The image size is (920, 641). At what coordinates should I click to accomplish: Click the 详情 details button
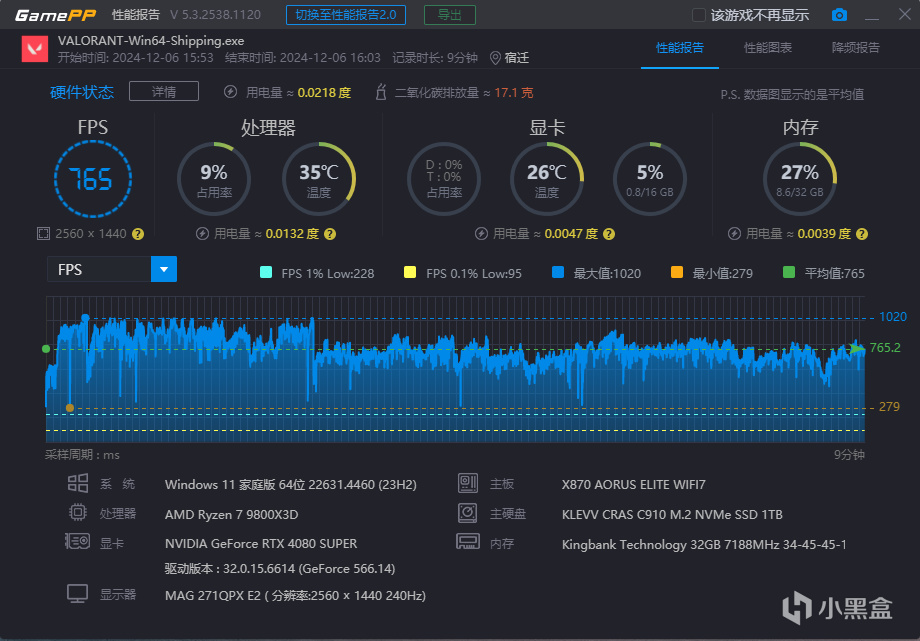coord(164,92)
